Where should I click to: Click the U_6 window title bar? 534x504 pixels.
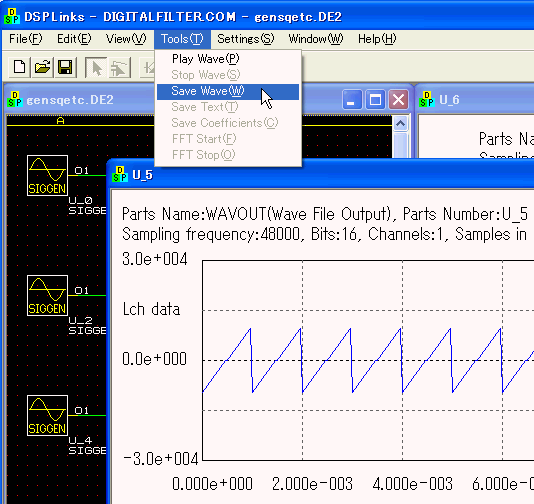pos(475,99)
